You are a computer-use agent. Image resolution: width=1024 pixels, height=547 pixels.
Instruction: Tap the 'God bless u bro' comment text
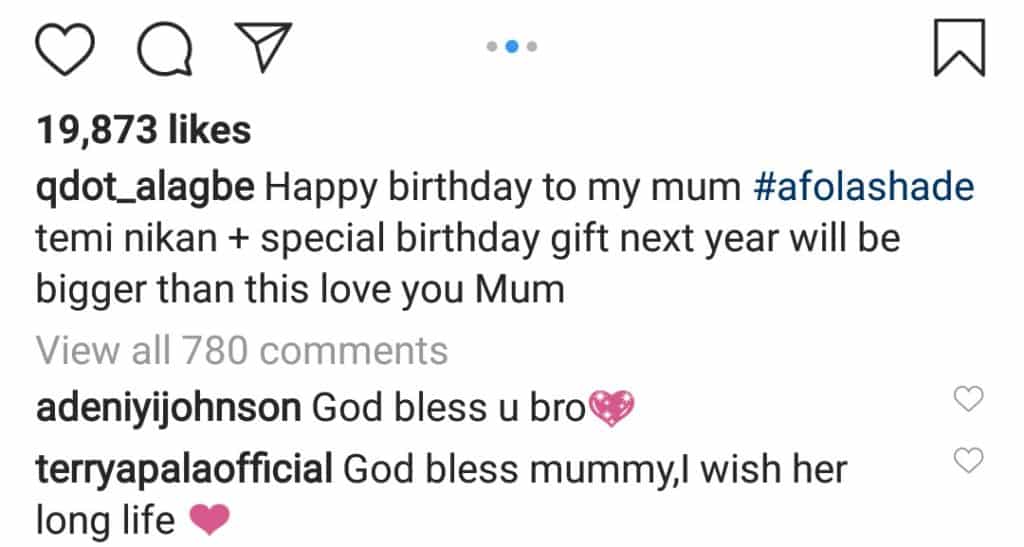pos(449,407)
